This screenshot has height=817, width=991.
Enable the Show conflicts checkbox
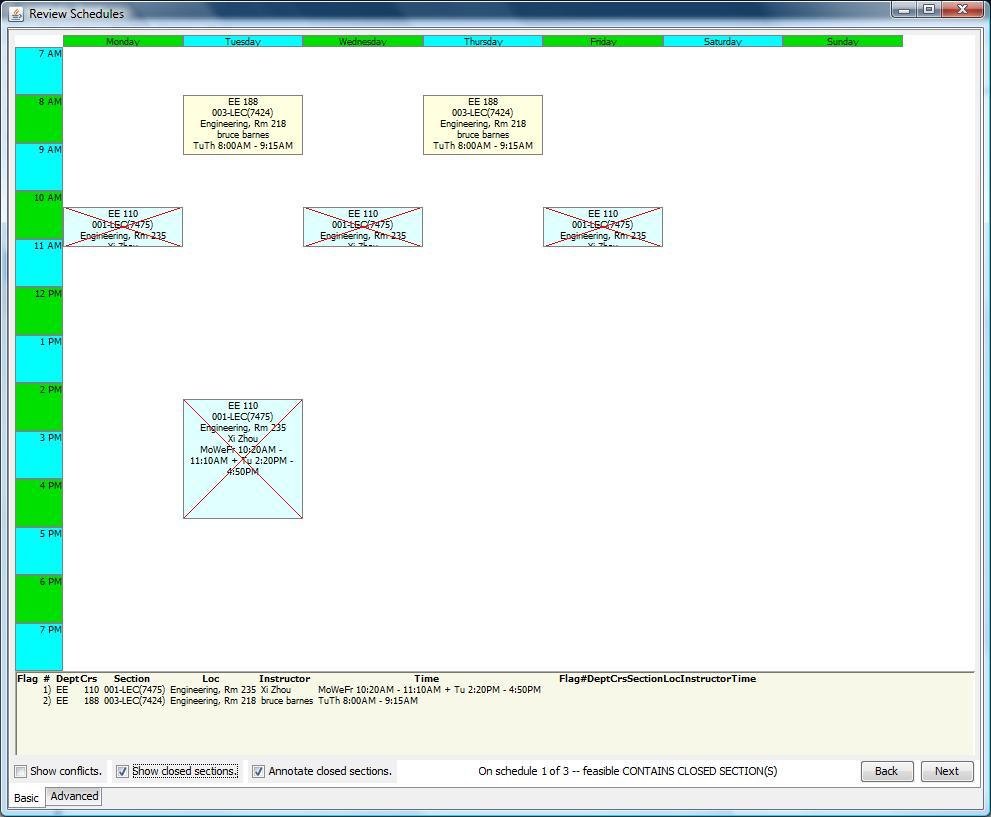[x=20, y=771]
